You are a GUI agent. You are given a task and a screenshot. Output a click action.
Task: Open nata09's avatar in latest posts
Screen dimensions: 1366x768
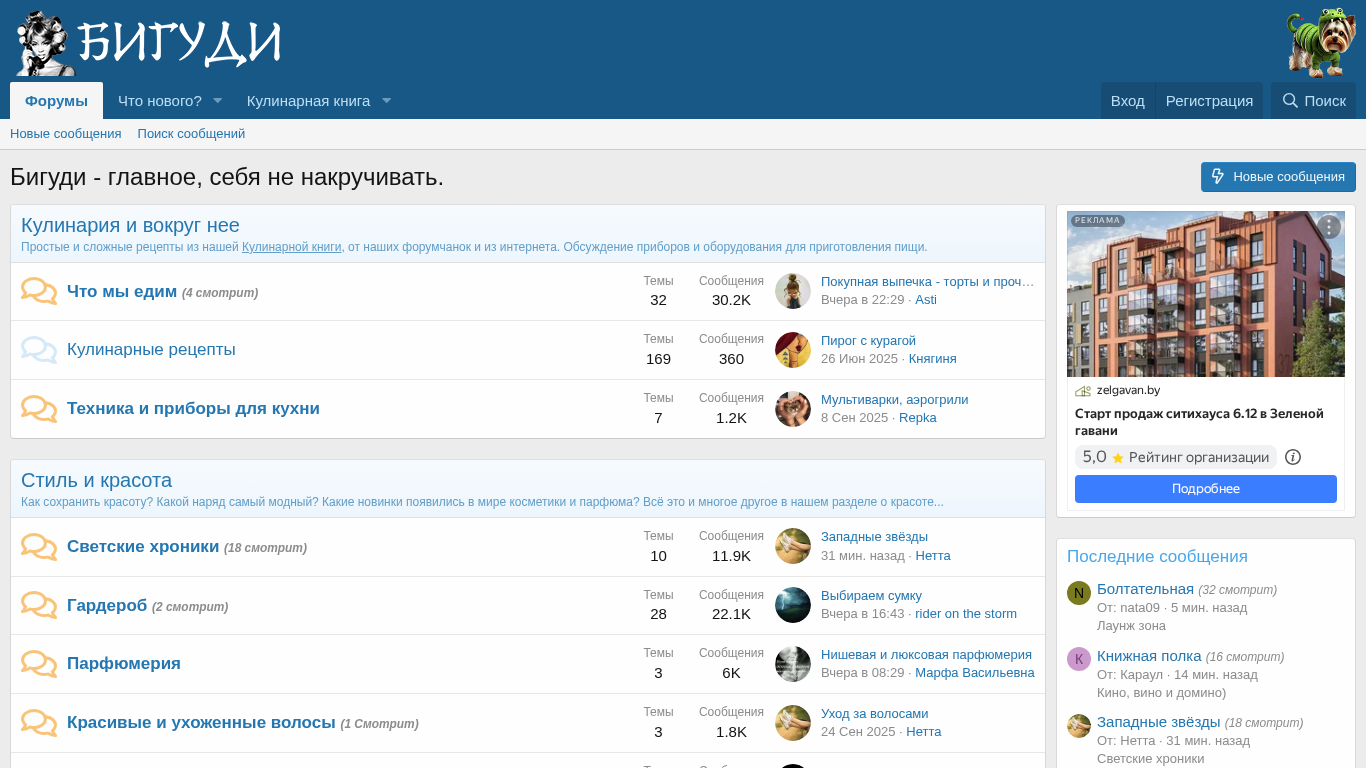[1078, 593]
